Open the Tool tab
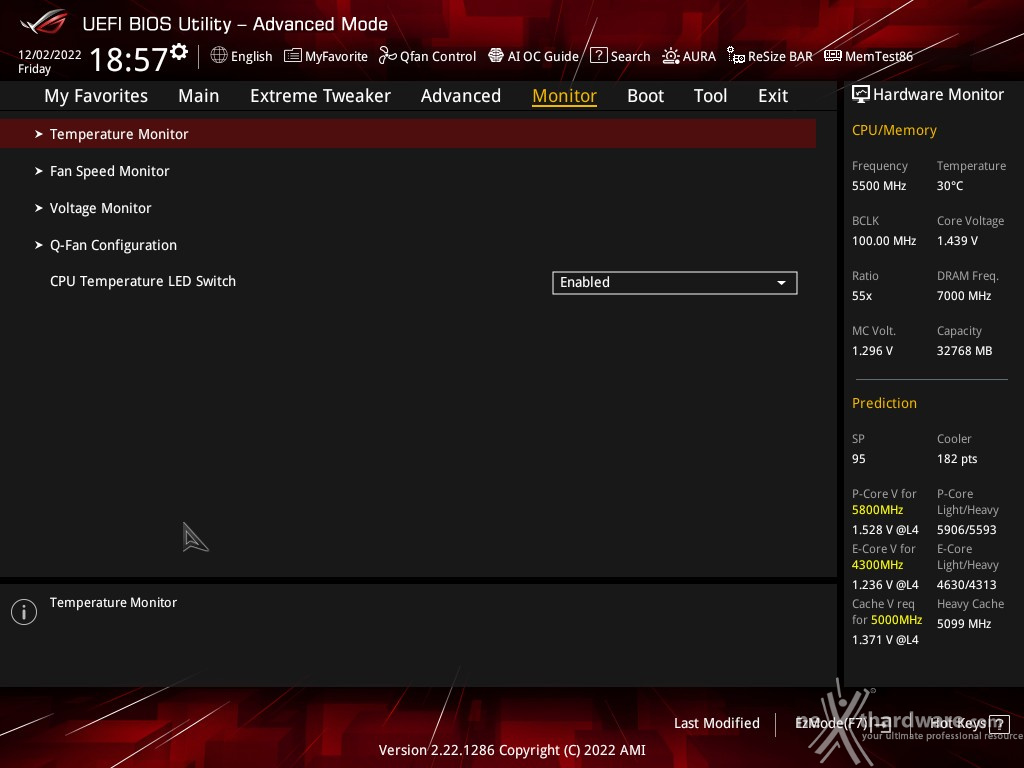This screenshot has height=768, width=1024. pos(711,96)
